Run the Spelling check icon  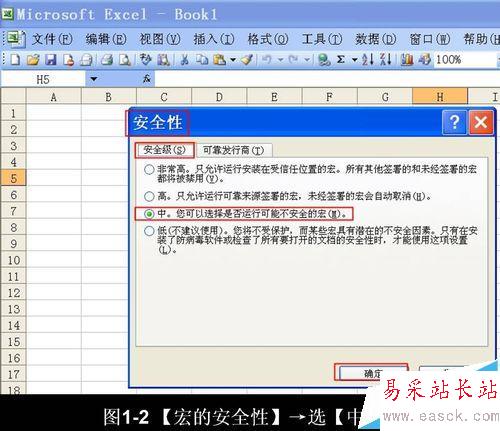(x=146, y=60)
